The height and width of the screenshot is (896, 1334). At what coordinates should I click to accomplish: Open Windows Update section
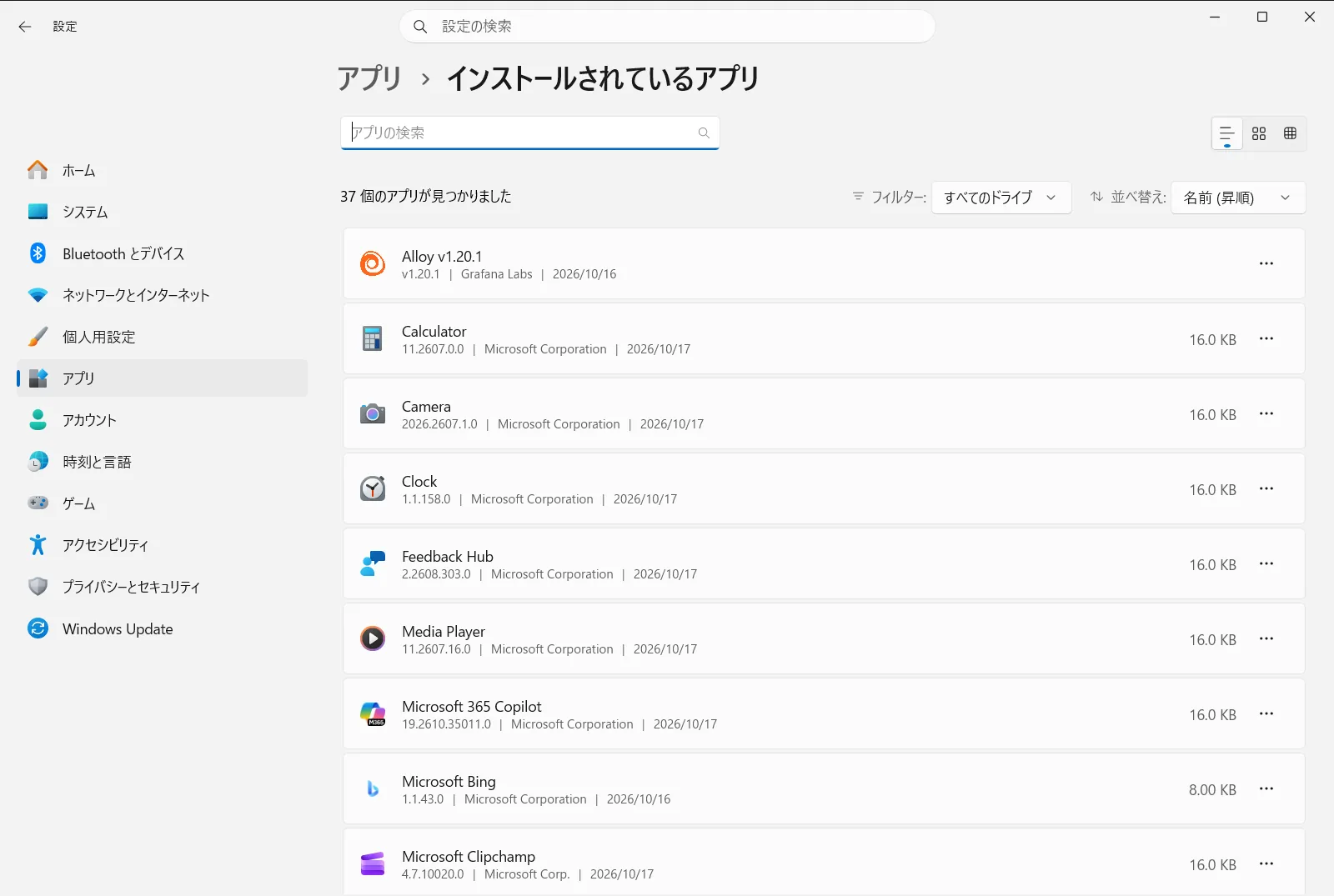(x=163, y=628)
